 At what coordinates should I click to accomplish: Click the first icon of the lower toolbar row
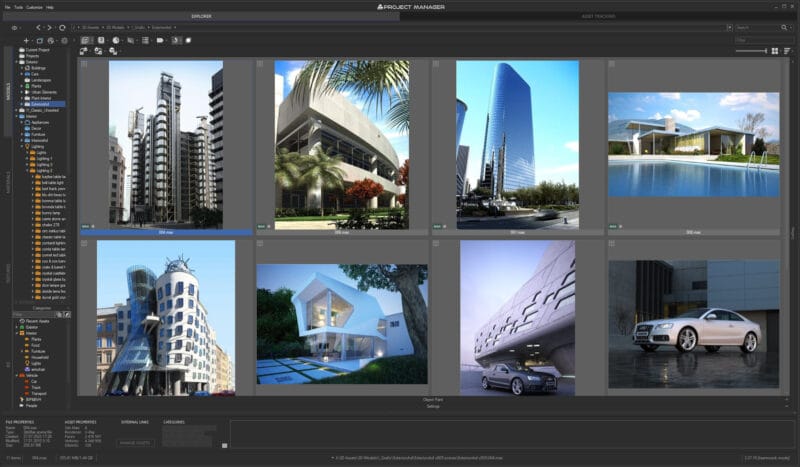coord(84,51)
